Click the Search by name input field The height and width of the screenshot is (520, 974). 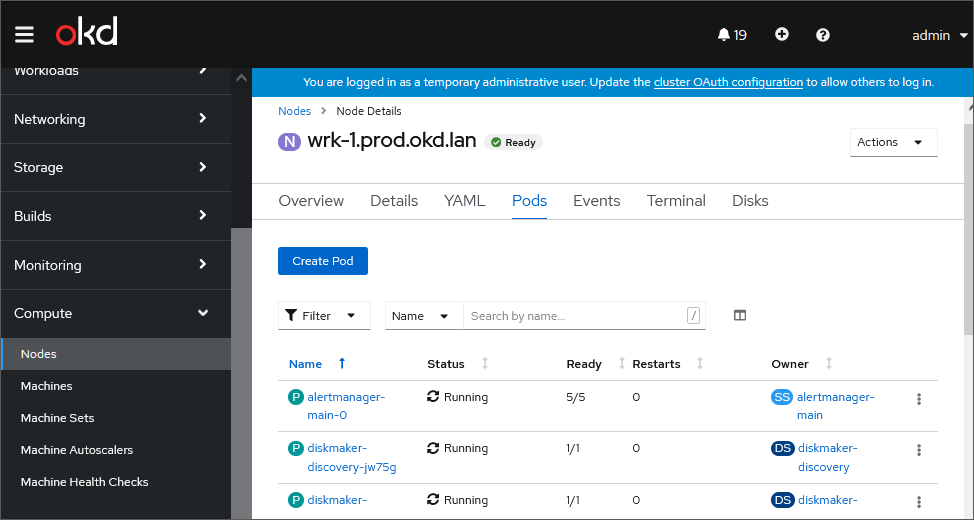click(575, 316)
